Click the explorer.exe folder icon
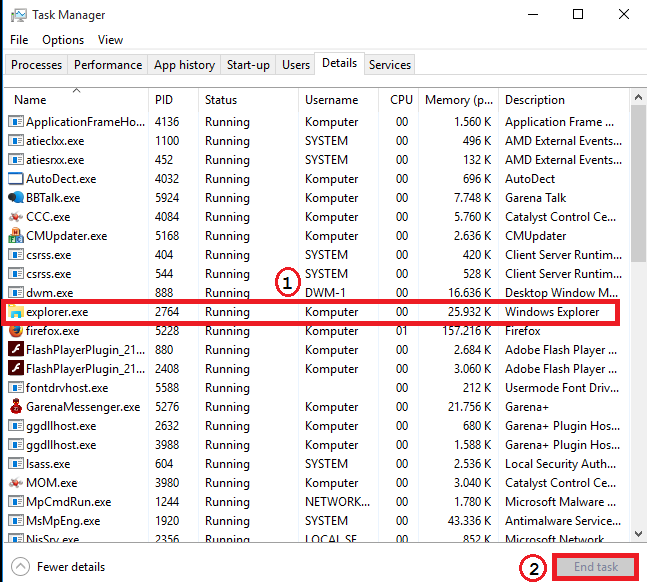The width and height of the screenshot is (647, 582). (x=16, y=312)
